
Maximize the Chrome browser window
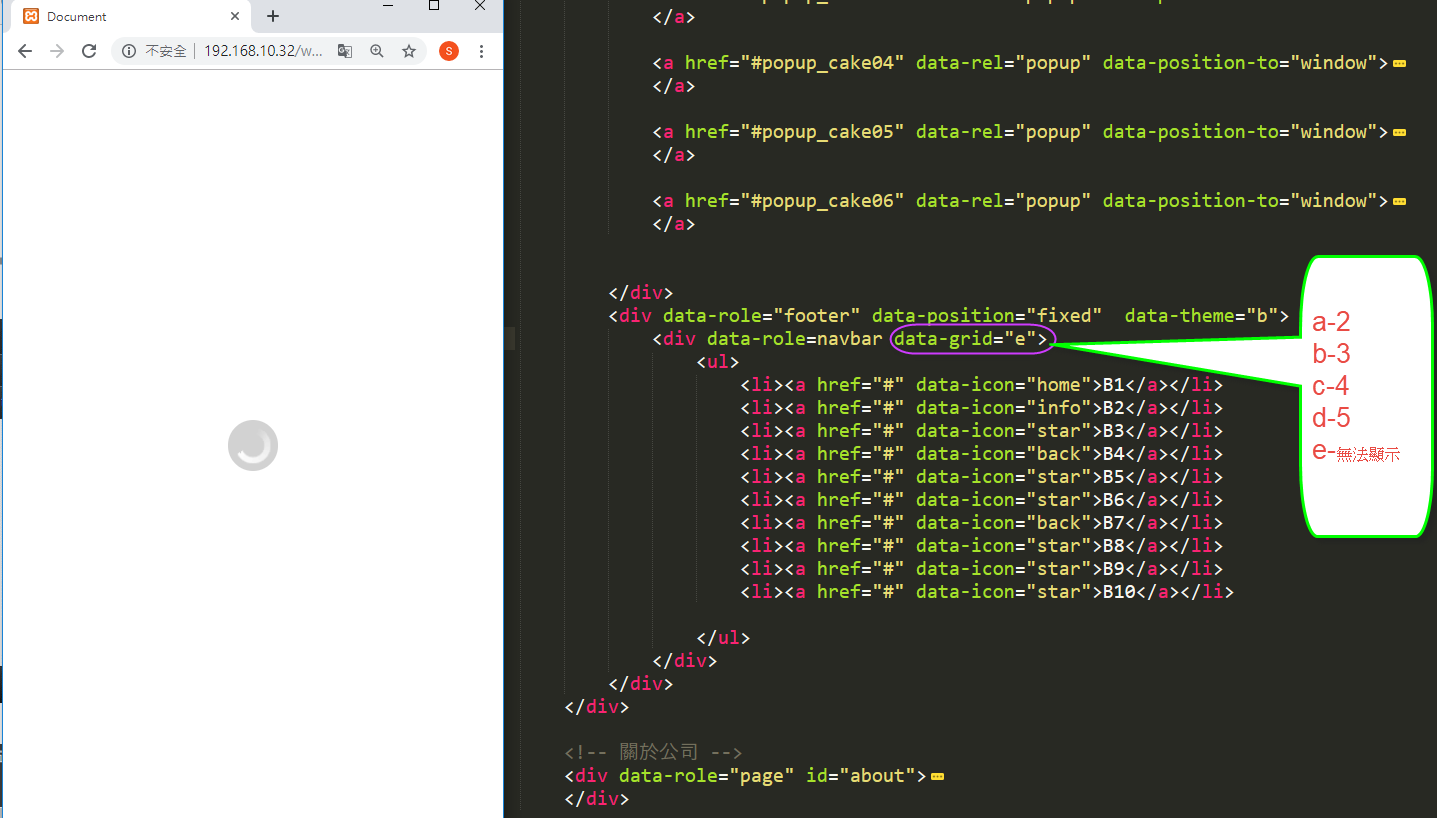click(x=434, y=6)
